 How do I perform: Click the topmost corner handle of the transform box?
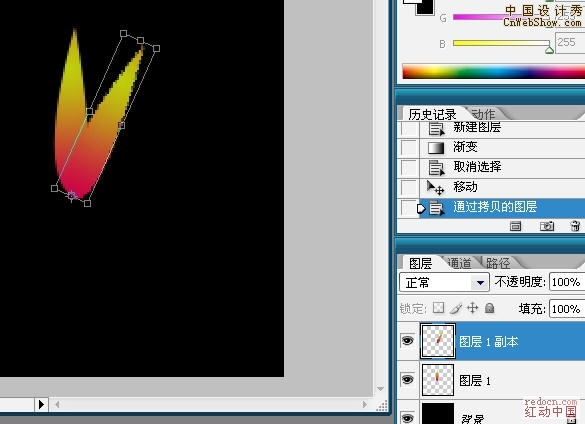pyautogui.click(x=123, y=34)
